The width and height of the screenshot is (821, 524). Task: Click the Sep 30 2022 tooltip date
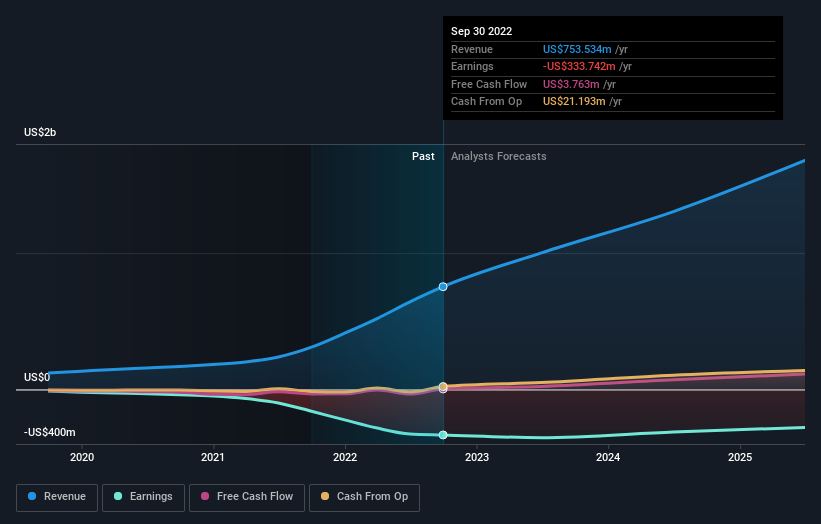tap(481, 31)
